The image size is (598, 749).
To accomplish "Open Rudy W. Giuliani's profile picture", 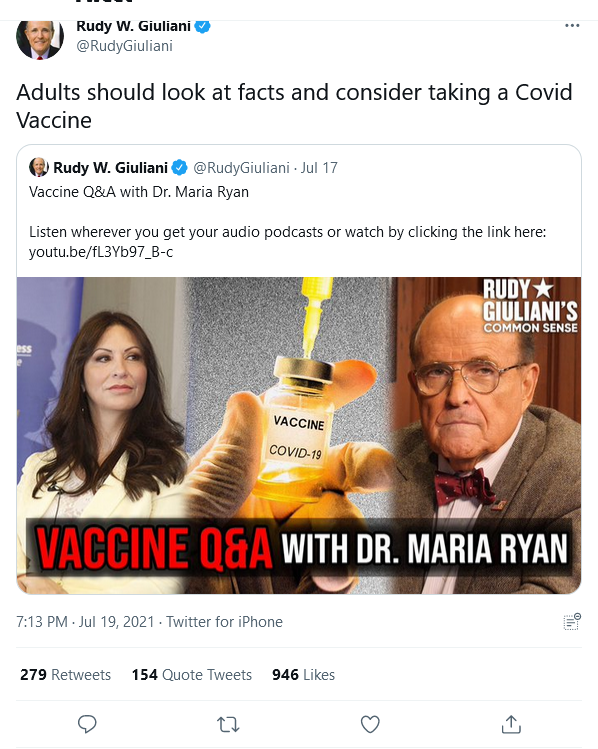I will [x=40, y=39].
